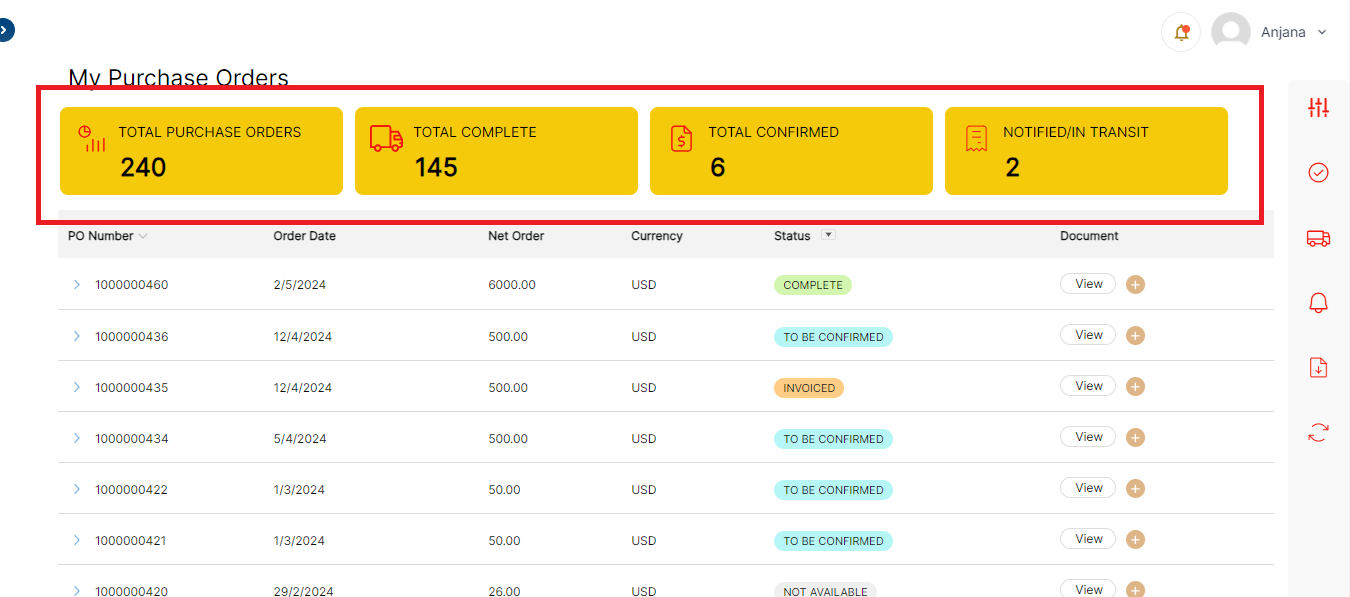Select the Notified/In Transit summary card
This screenshot has height=597, width=1350.
1086,151
